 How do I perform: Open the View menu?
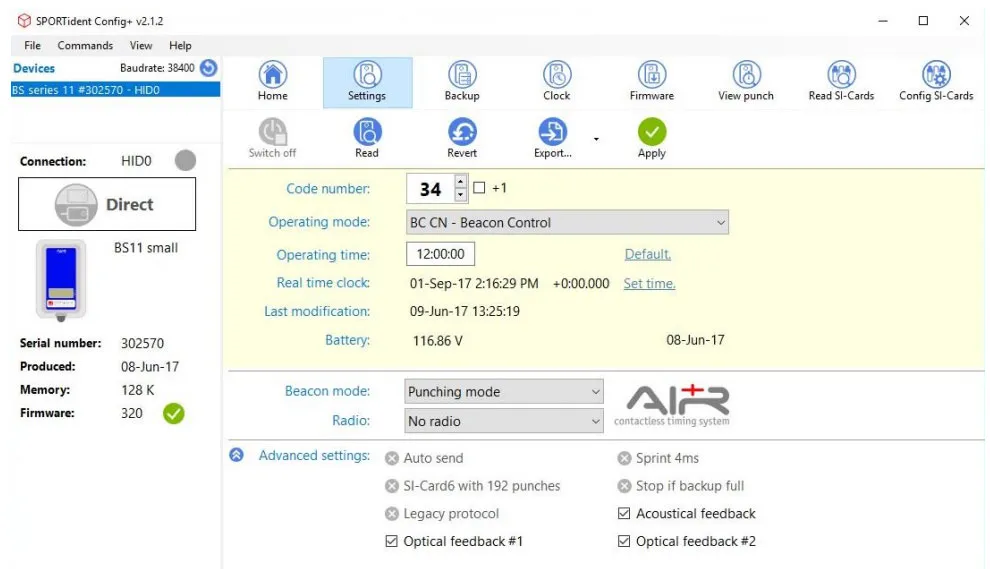pos(141,45)
